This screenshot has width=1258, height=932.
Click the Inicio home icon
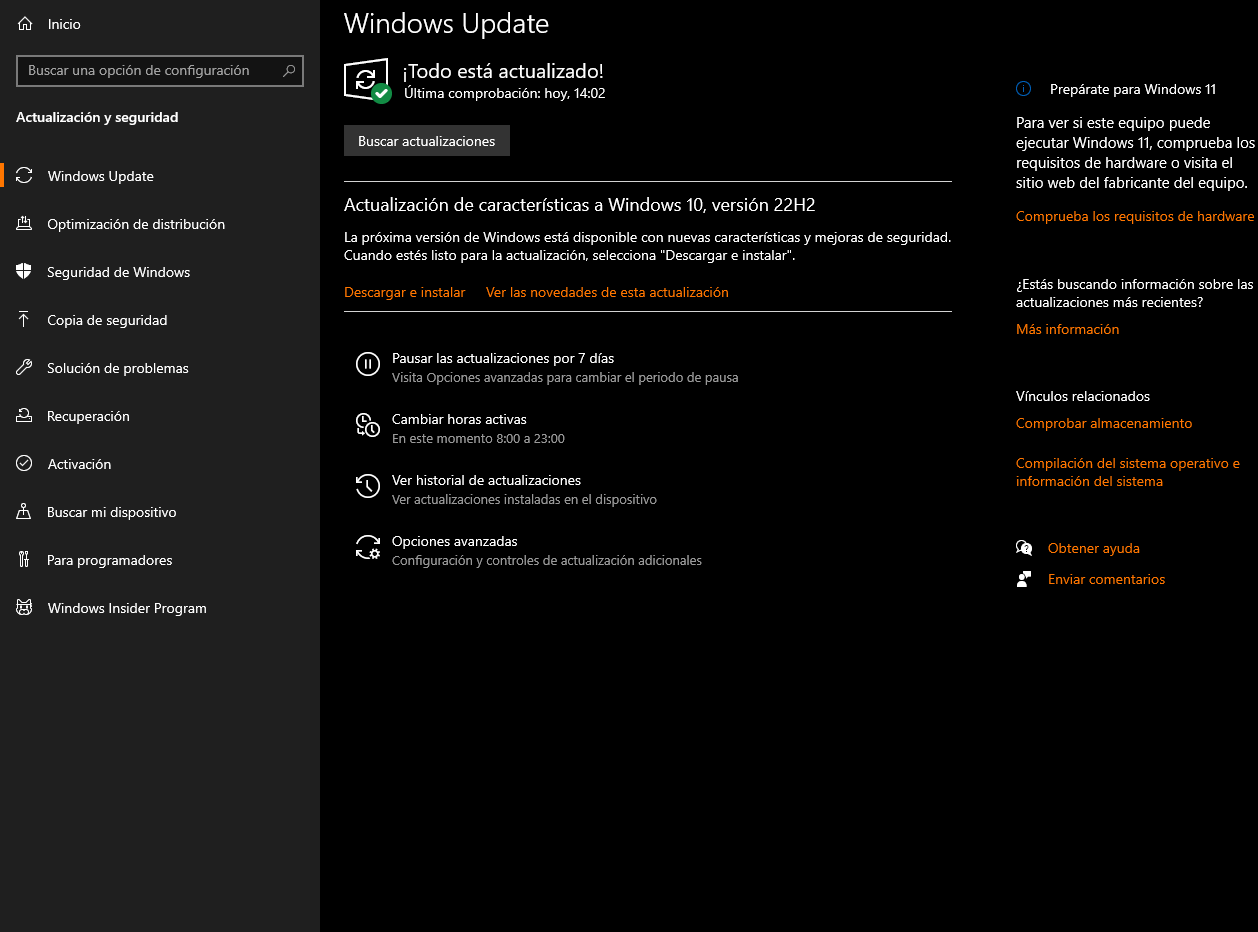25,24
